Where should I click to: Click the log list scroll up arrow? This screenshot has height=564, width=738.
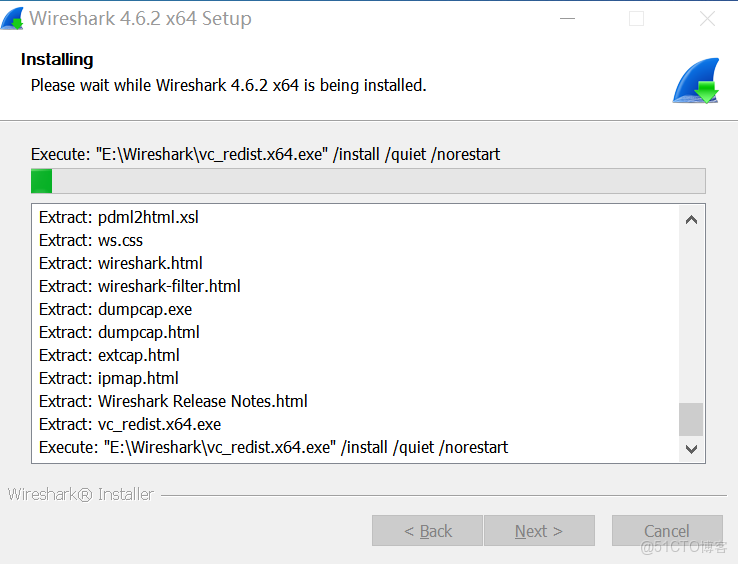pos(691,219)
